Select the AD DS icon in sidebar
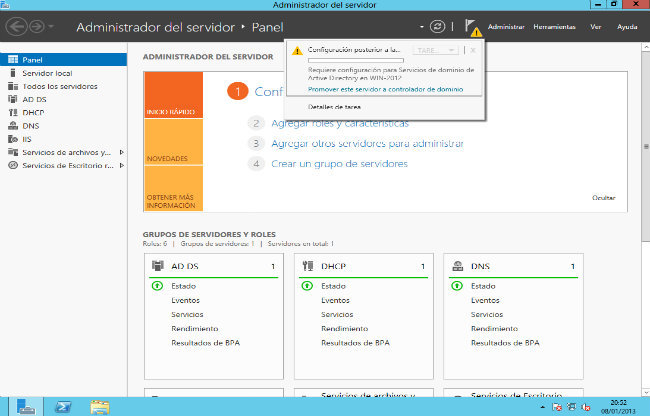This screenshot has width=650, height=416. [12, 100]
